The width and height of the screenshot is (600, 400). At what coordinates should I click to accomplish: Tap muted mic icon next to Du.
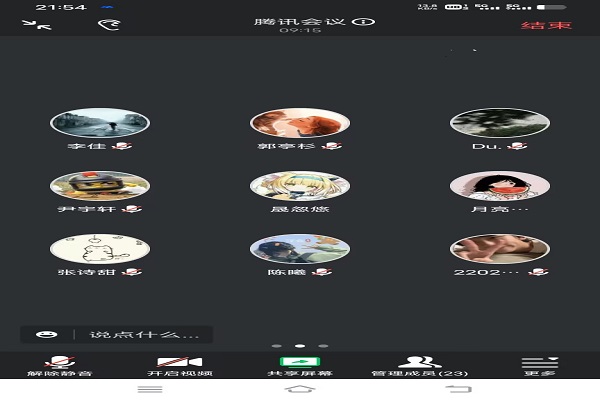coord(518,146)
